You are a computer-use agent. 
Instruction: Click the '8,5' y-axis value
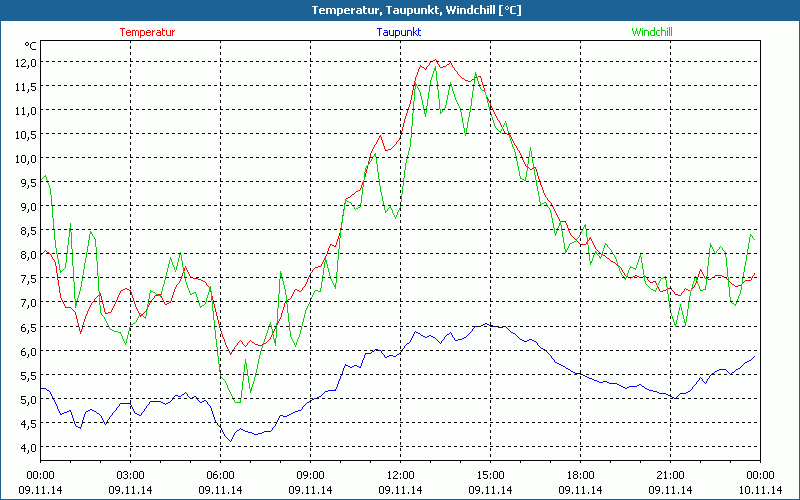click(30, 231)
